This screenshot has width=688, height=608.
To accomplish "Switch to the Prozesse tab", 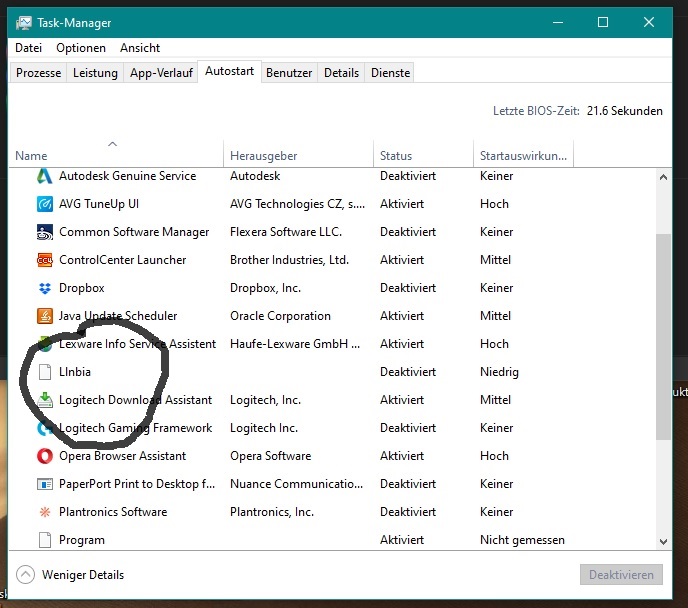I will coord(39,73).
